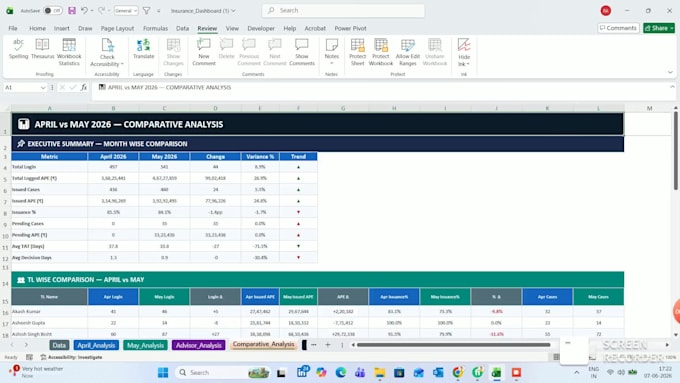Click the Share button

coord(659,28)
